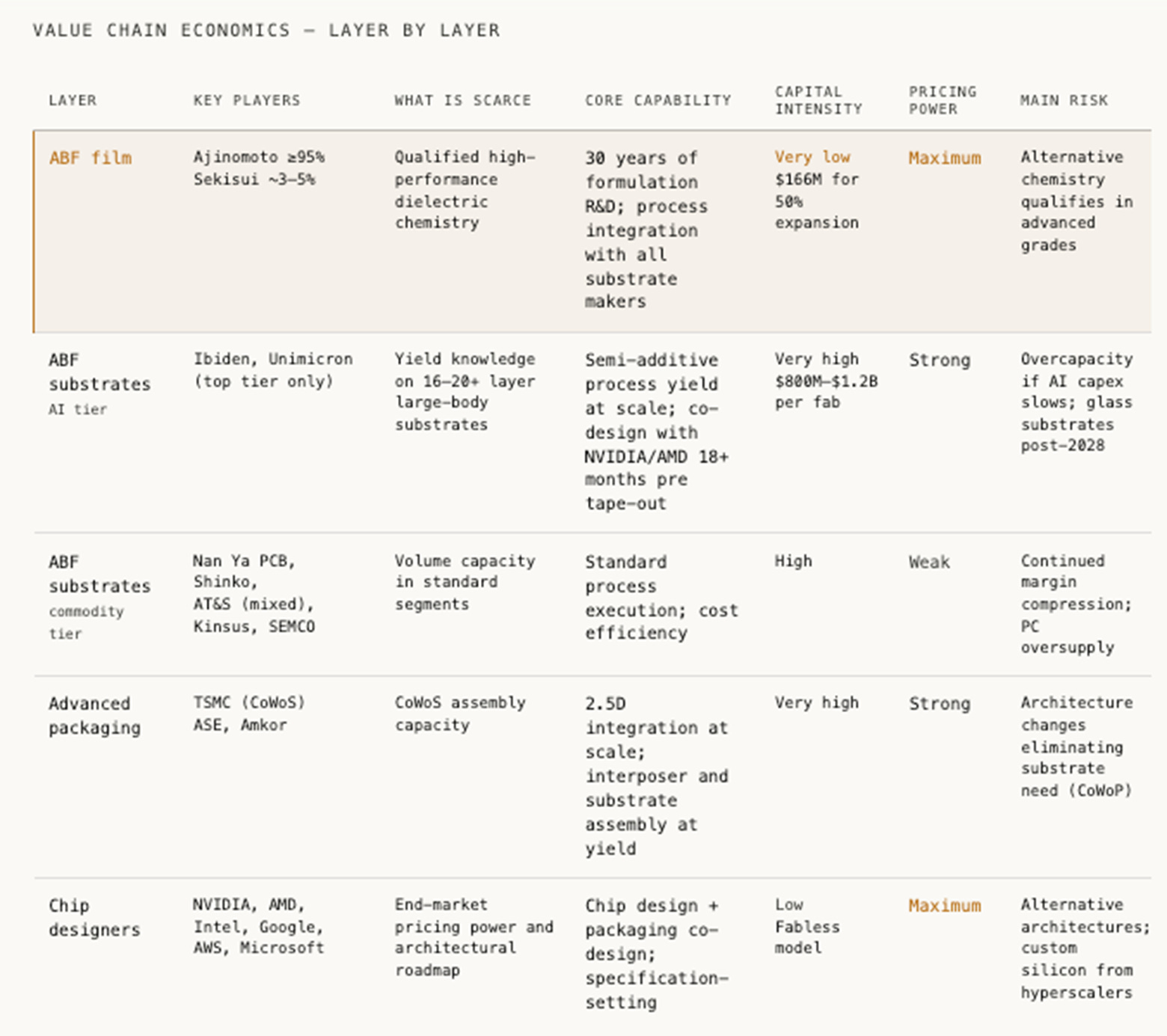
Task: Select the 'Weak' pricing power cell
Action: (x=929, y=562)
